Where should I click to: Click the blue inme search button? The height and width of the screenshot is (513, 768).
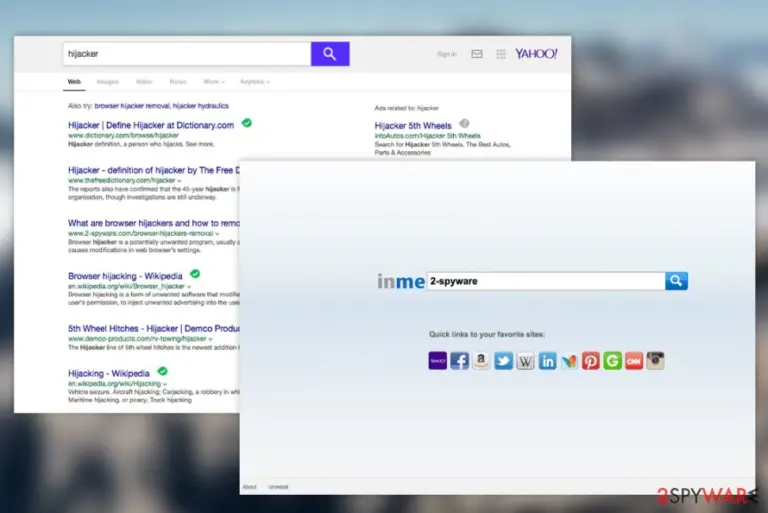[x=676, y=281]
